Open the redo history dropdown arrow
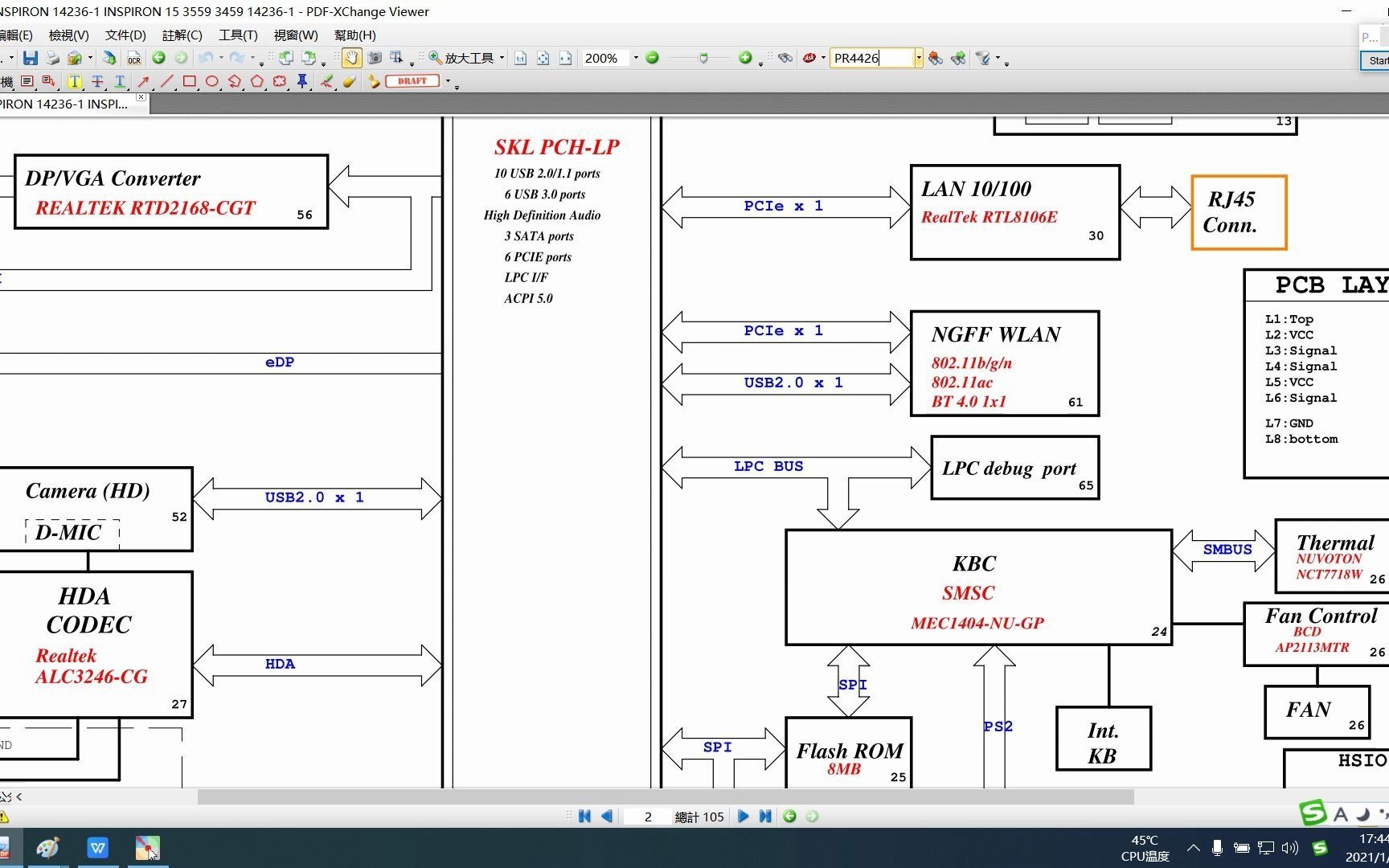1389x868 pixels. (x=252, y=58)
